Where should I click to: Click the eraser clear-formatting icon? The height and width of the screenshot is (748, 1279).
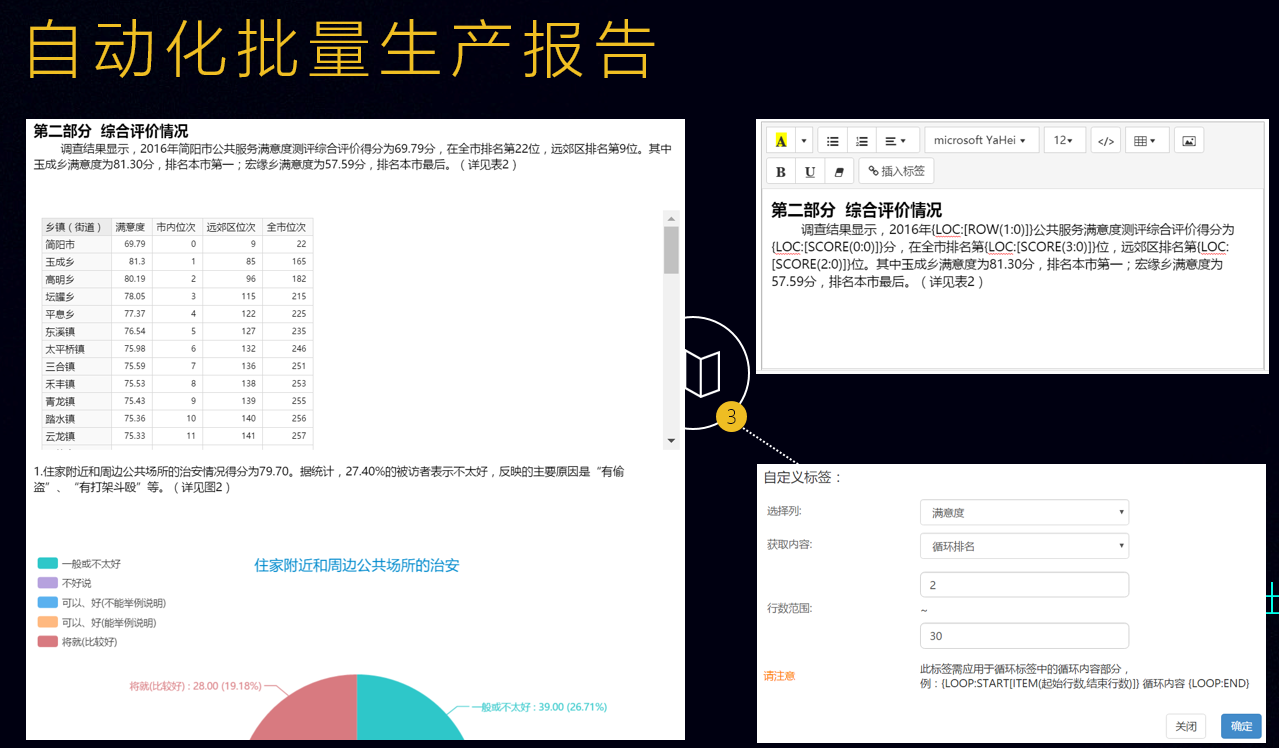[x=839, y=172]
